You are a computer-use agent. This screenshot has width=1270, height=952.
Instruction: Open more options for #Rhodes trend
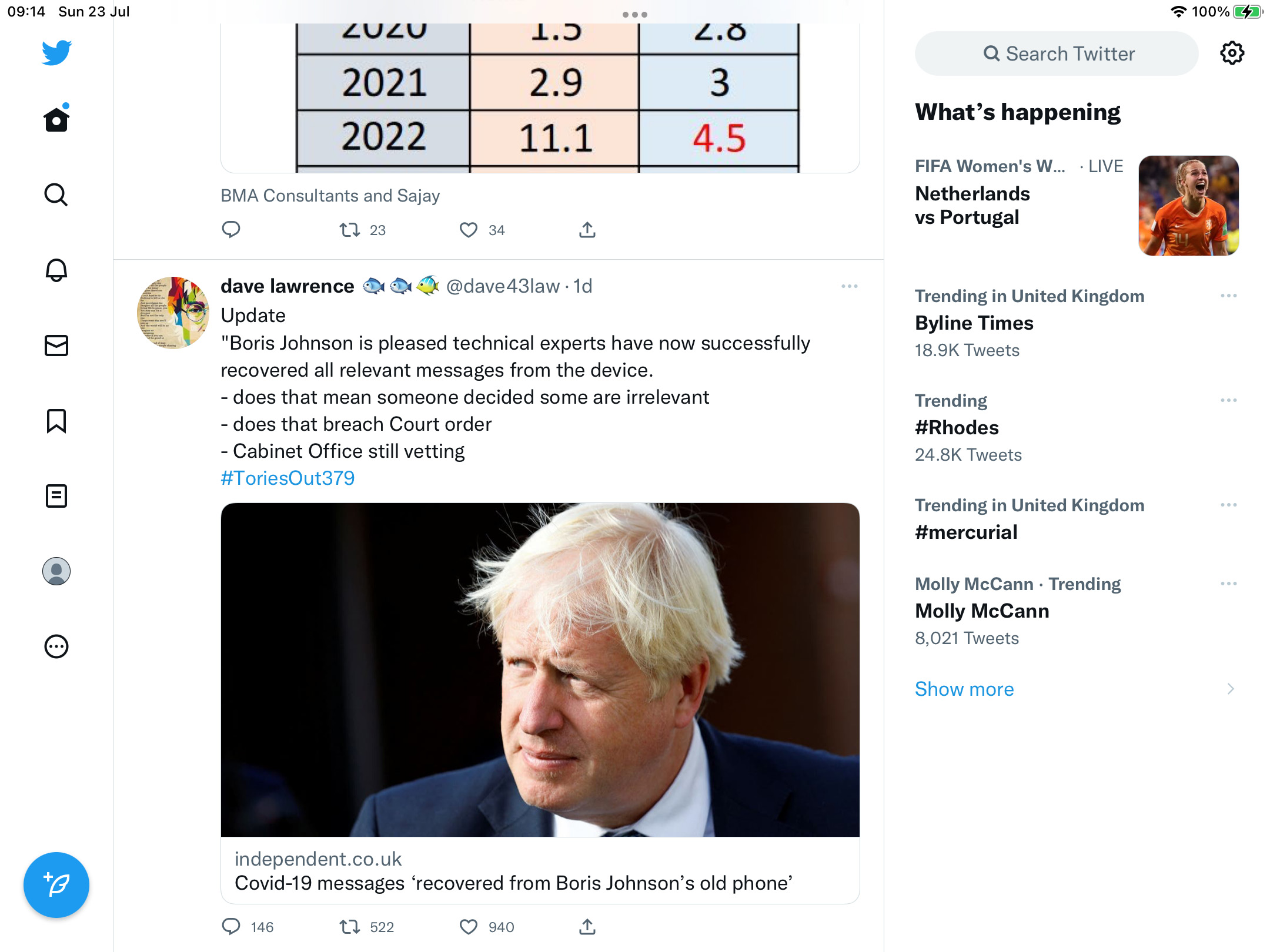pyautogui.click(x=1228, y=400)
